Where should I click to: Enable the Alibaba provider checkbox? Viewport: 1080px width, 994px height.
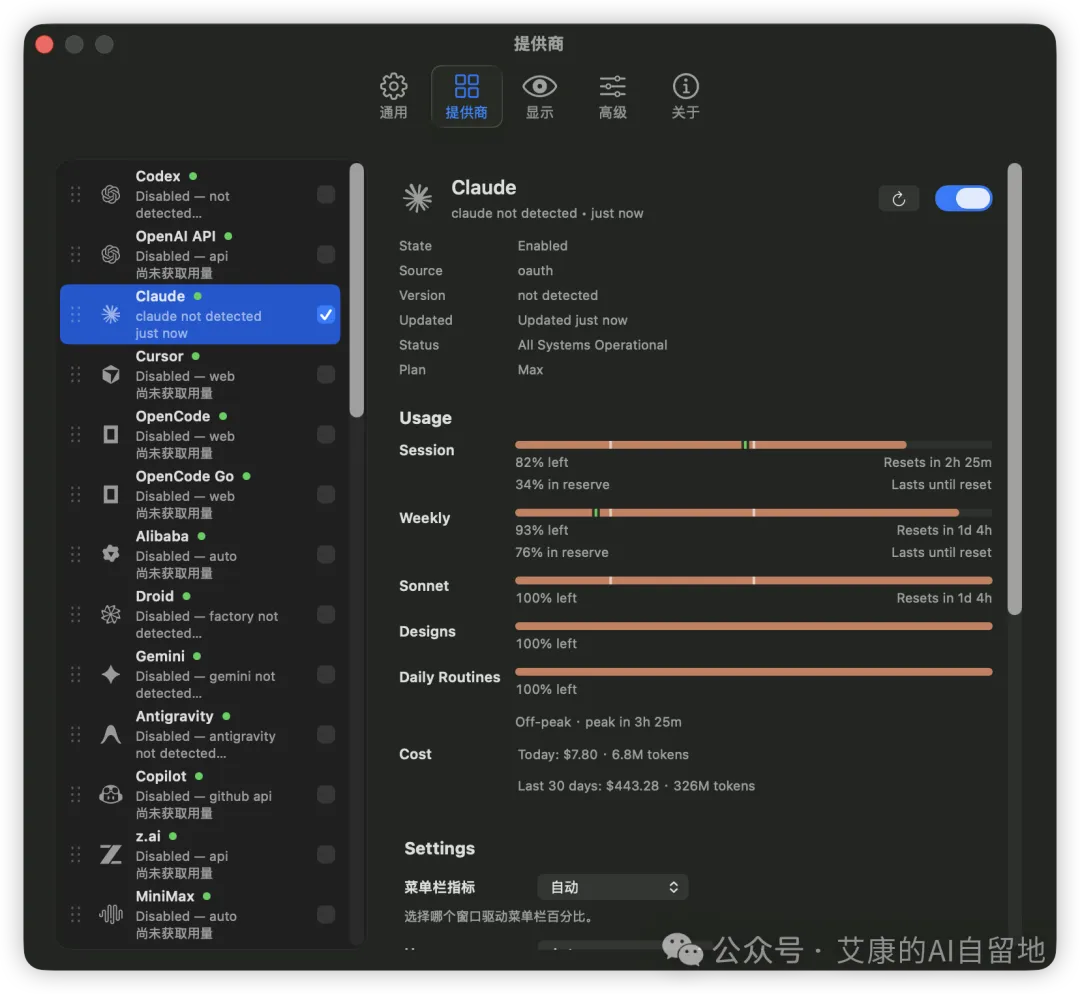[326, 555]
